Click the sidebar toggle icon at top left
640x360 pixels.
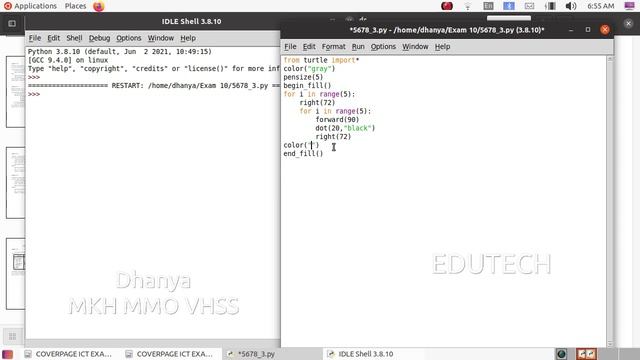tap(12, 24)
